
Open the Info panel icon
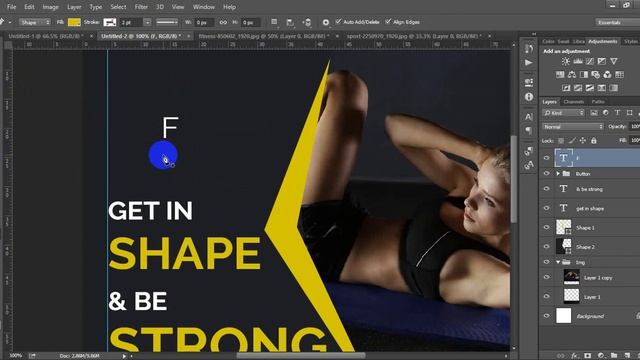529,97
